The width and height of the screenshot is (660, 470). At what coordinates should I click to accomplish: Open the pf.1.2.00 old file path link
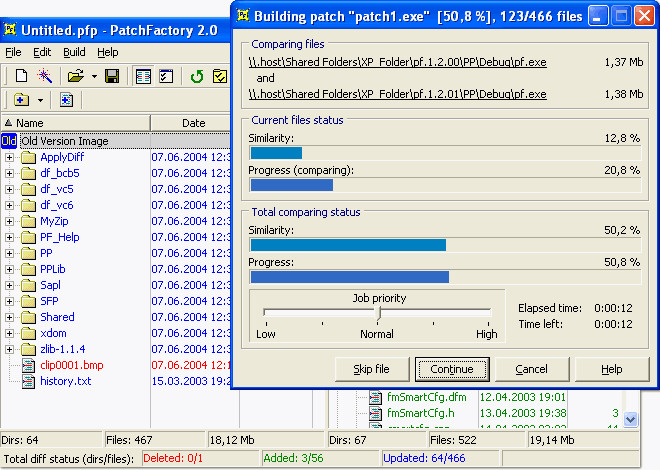coord(397,62)
